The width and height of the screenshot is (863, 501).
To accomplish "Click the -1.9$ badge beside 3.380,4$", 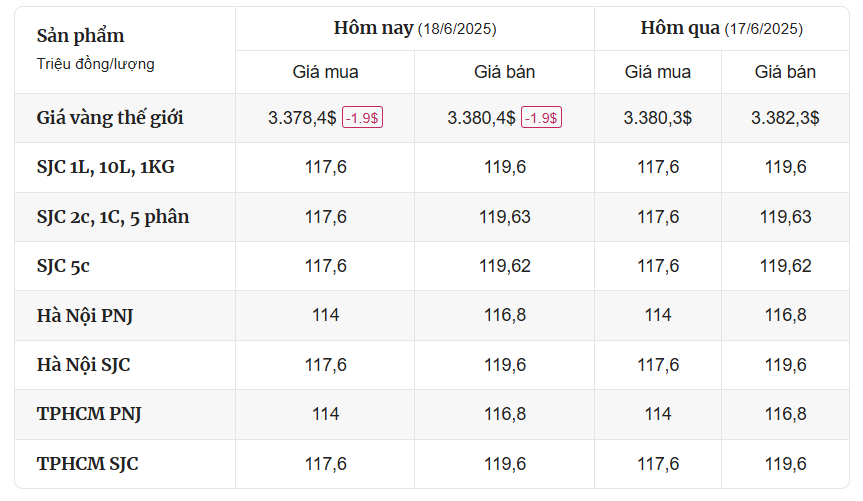I will [x=542, y=118].
